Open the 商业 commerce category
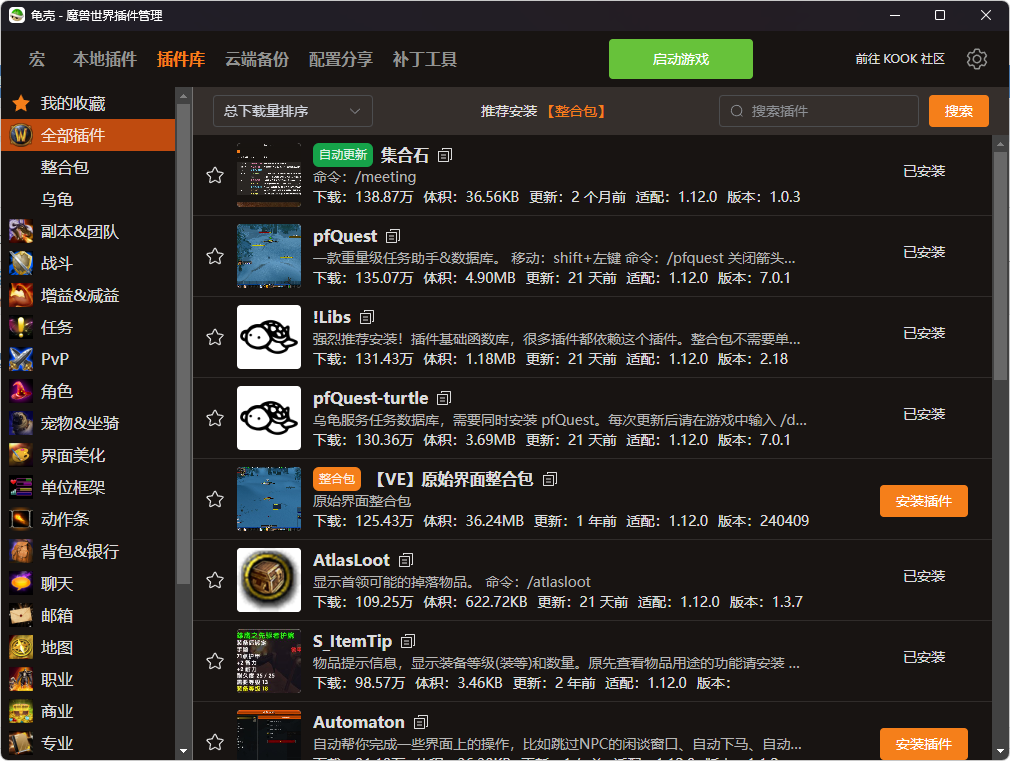The height and width of the screenshot is (761, 1010). point(88,711)
